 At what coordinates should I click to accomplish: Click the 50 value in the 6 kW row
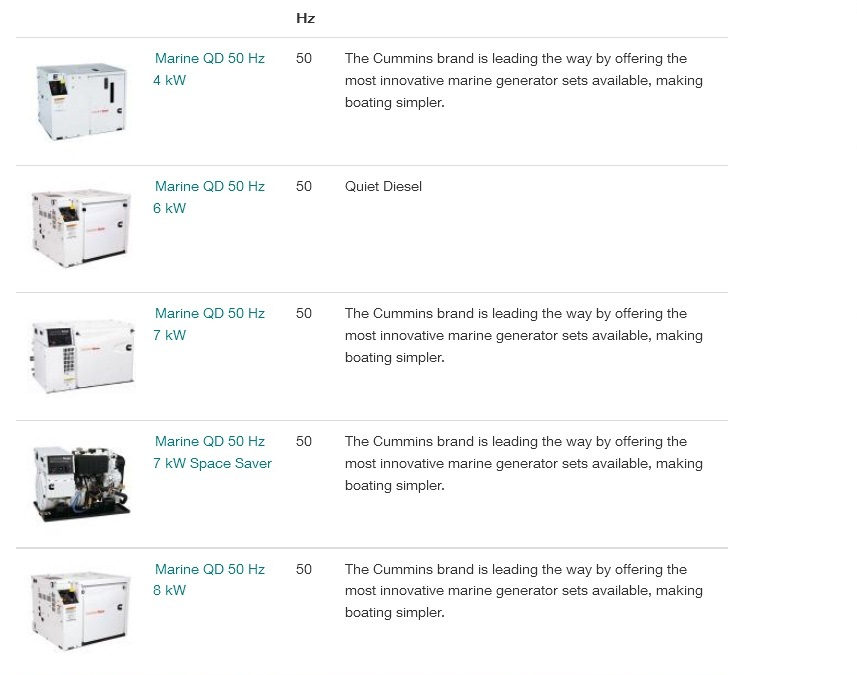(x=304, y=186)
